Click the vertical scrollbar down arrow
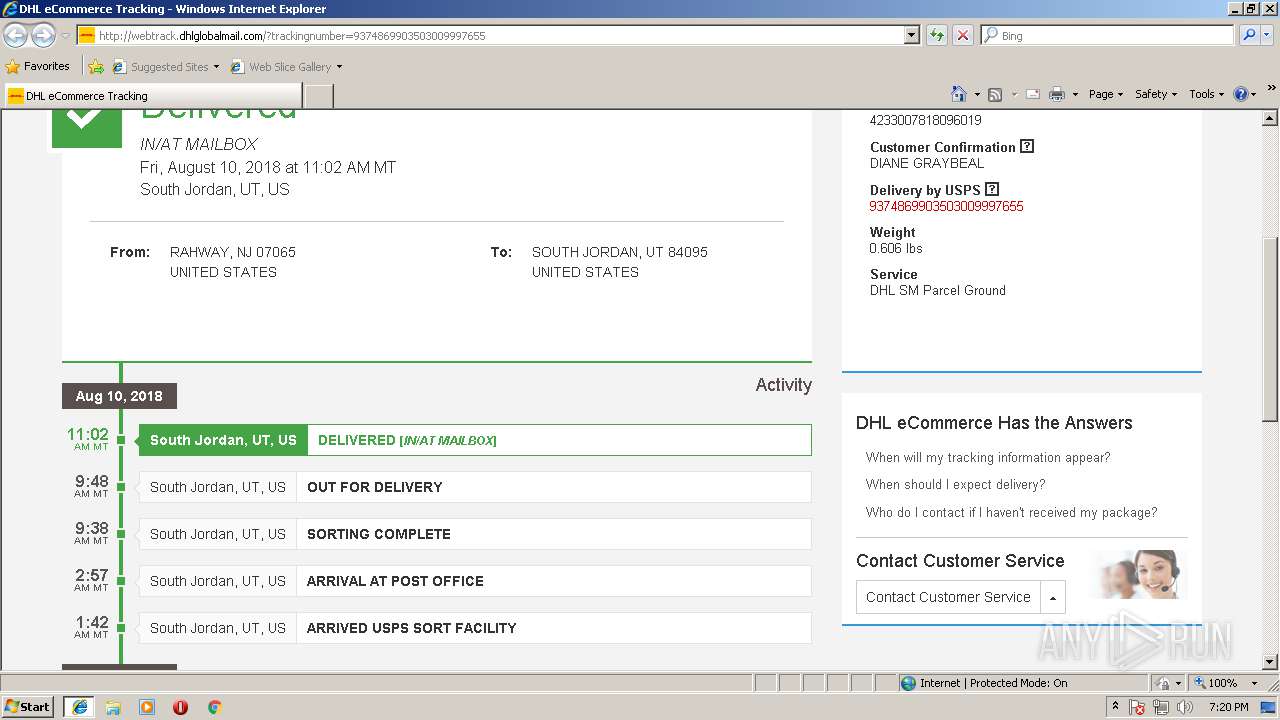The height and width of the screenshot is (720, 1280). tap(1270, 661)
